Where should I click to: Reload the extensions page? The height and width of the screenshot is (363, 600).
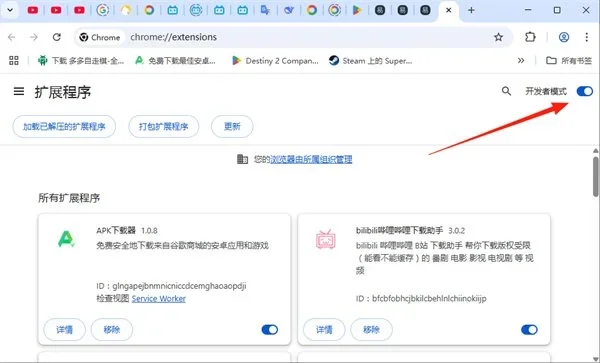(x=57, y=37)
